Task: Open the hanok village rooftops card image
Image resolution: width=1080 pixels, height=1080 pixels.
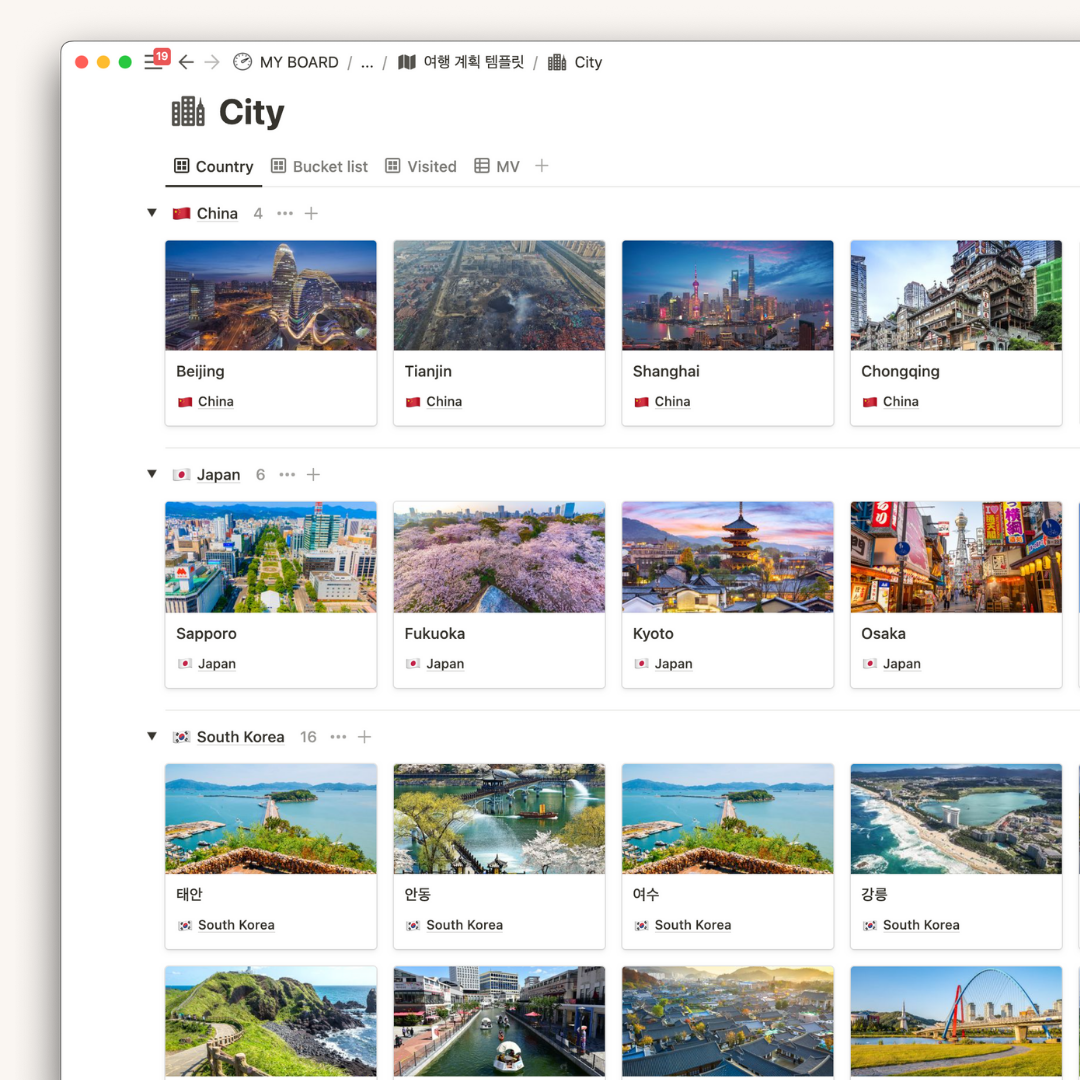Action: tap(727, 1021)
